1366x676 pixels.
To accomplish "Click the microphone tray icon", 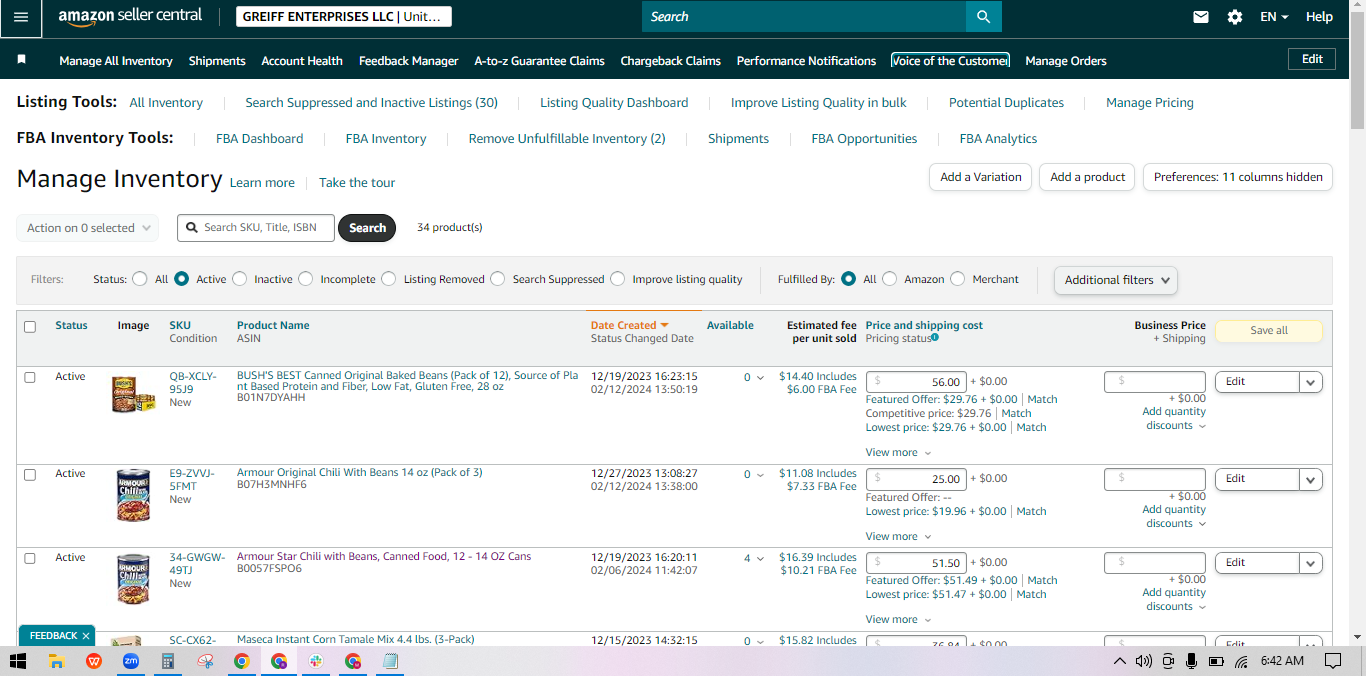I will (1191, 661).
